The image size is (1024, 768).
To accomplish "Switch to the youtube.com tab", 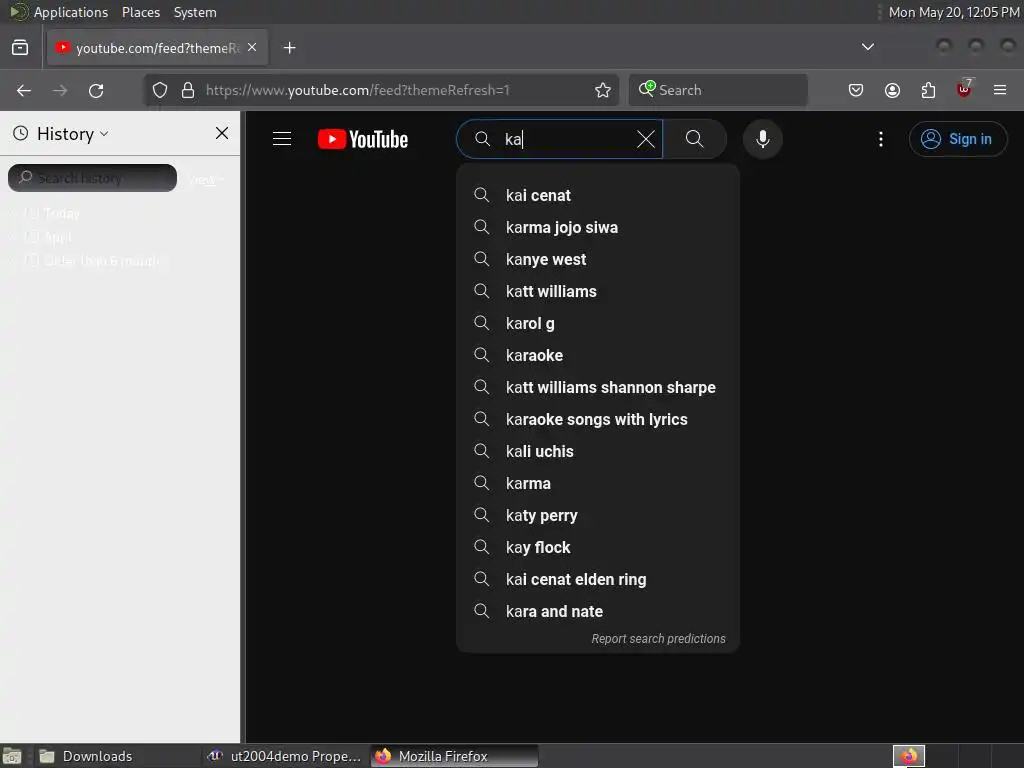I will click(157, 48).
